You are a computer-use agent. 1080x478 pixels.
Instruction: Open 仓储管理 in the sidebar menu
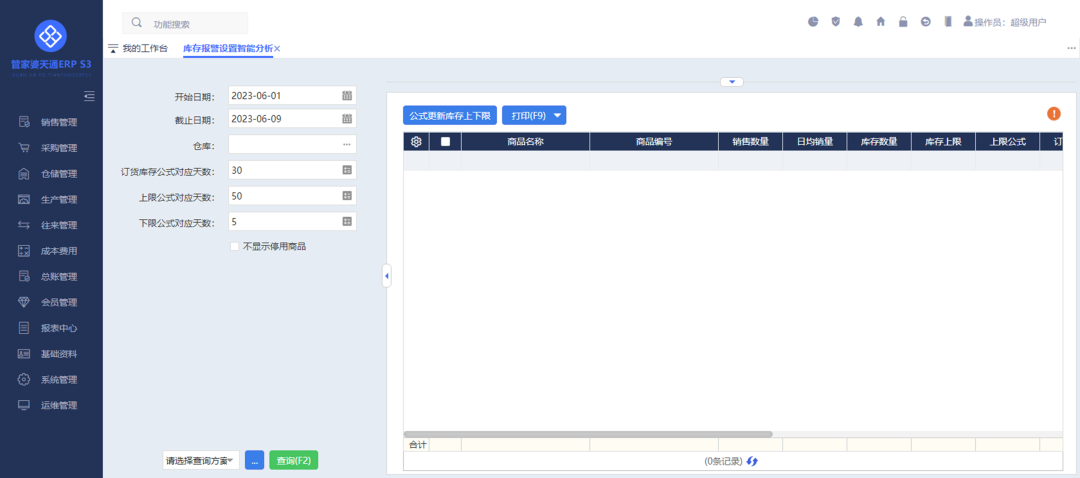point(59,174)
